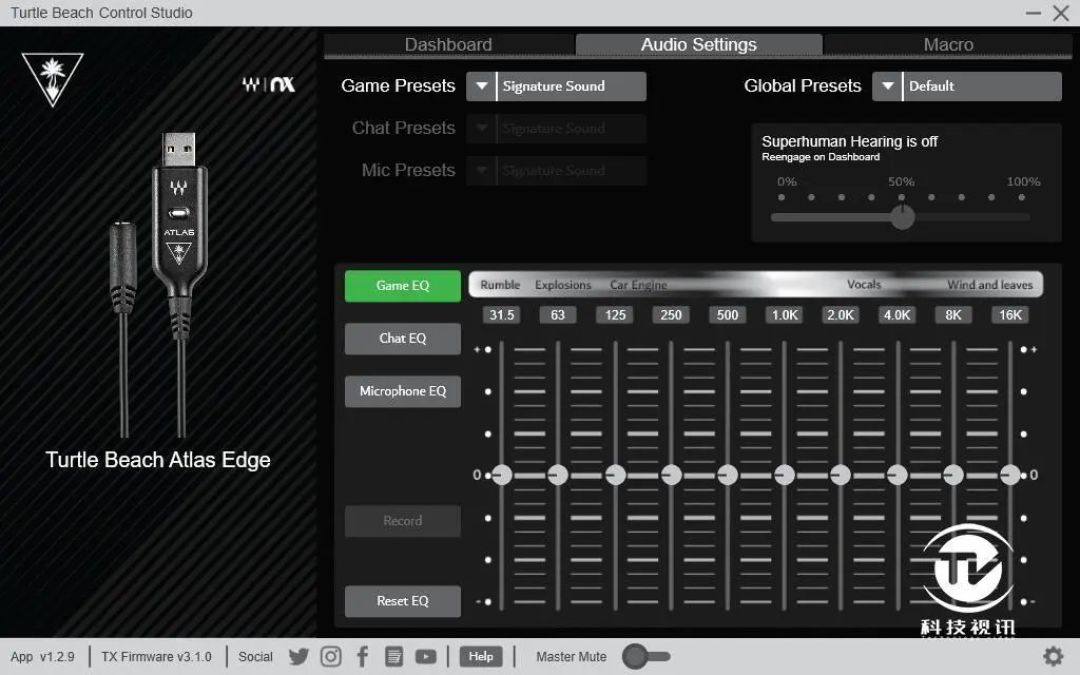
Task: Switch to the Dashboard tab
Action: coord(448,45)
